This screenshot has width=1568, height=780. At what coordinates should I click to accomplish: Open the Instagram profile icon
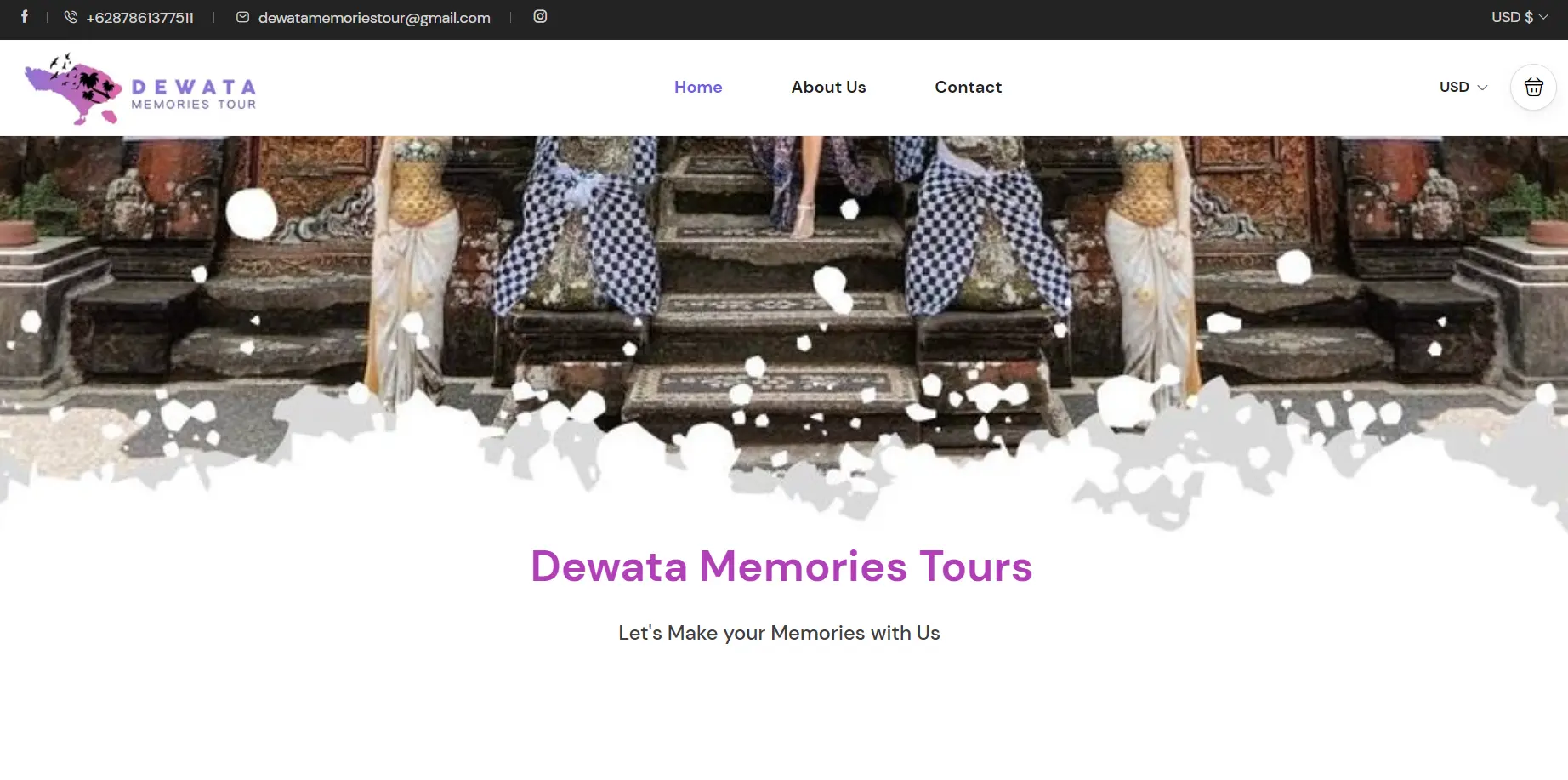coord(540,16)
